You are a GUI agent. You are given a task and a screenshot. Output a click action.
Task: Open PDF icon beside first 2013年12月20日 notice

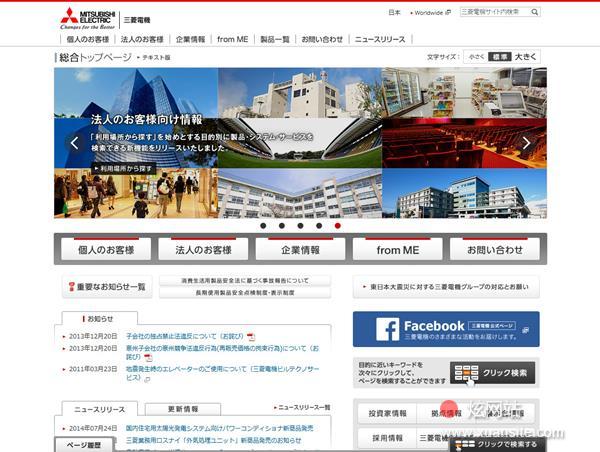click(x=251, y=337)
